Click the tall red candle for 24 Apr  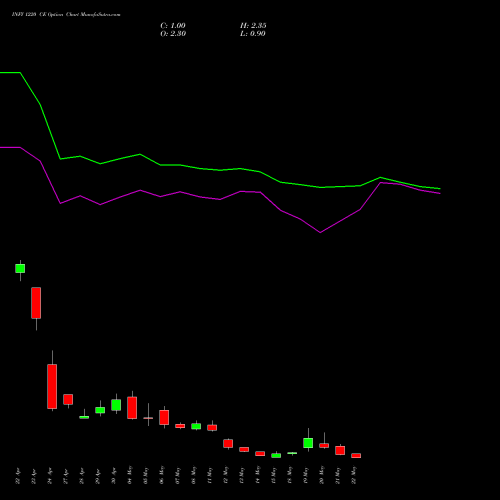click(52, 386)
